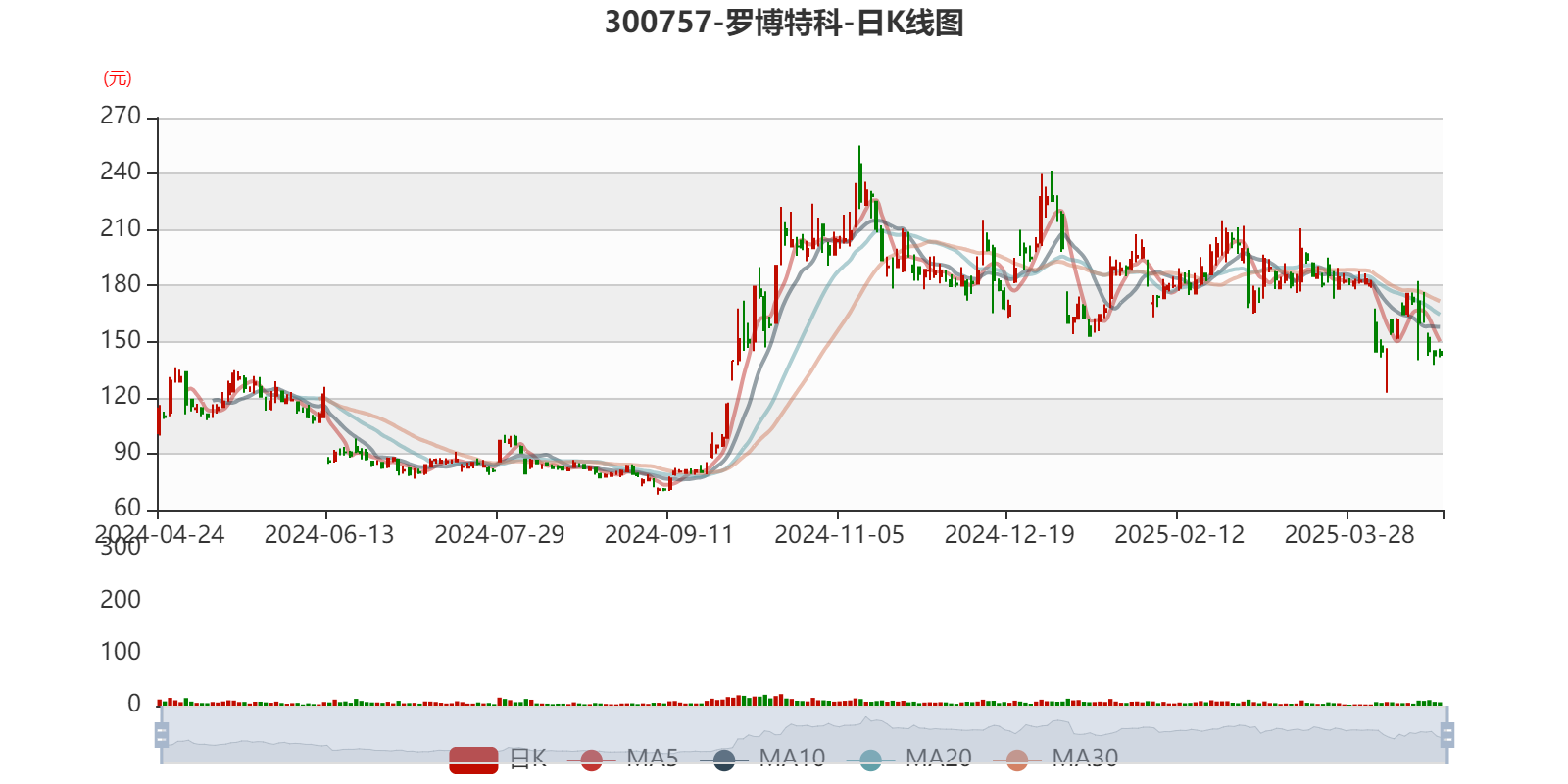
Task: Toggle the MA10 line legend
Action: click(762, 759)
